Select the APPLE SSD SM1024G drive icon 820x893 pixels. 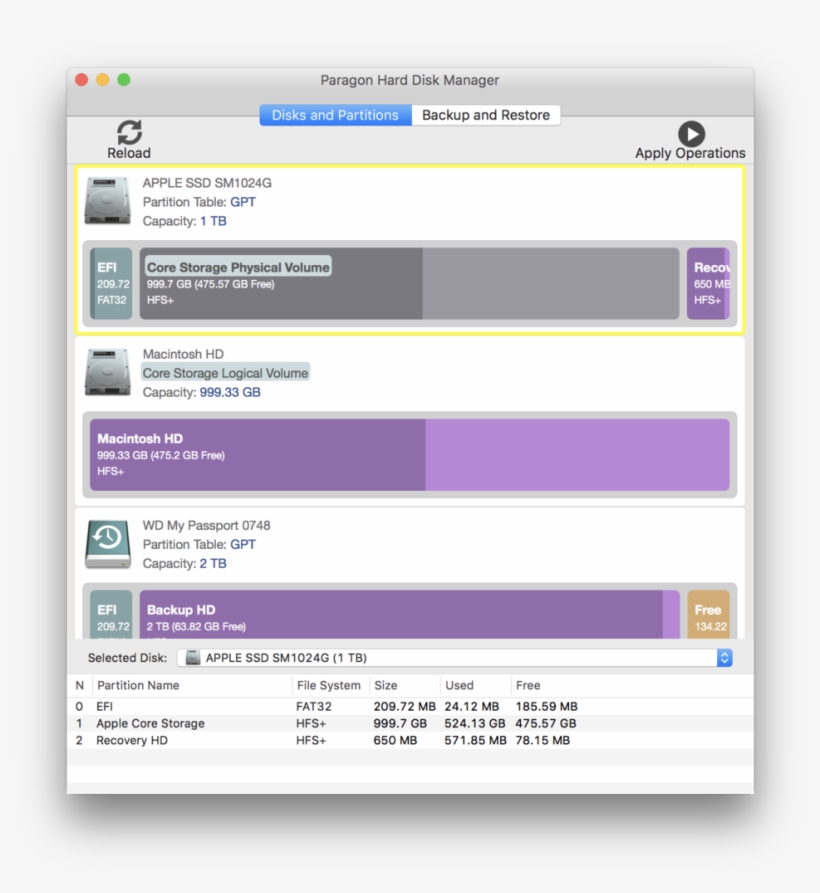click(107, 201)
